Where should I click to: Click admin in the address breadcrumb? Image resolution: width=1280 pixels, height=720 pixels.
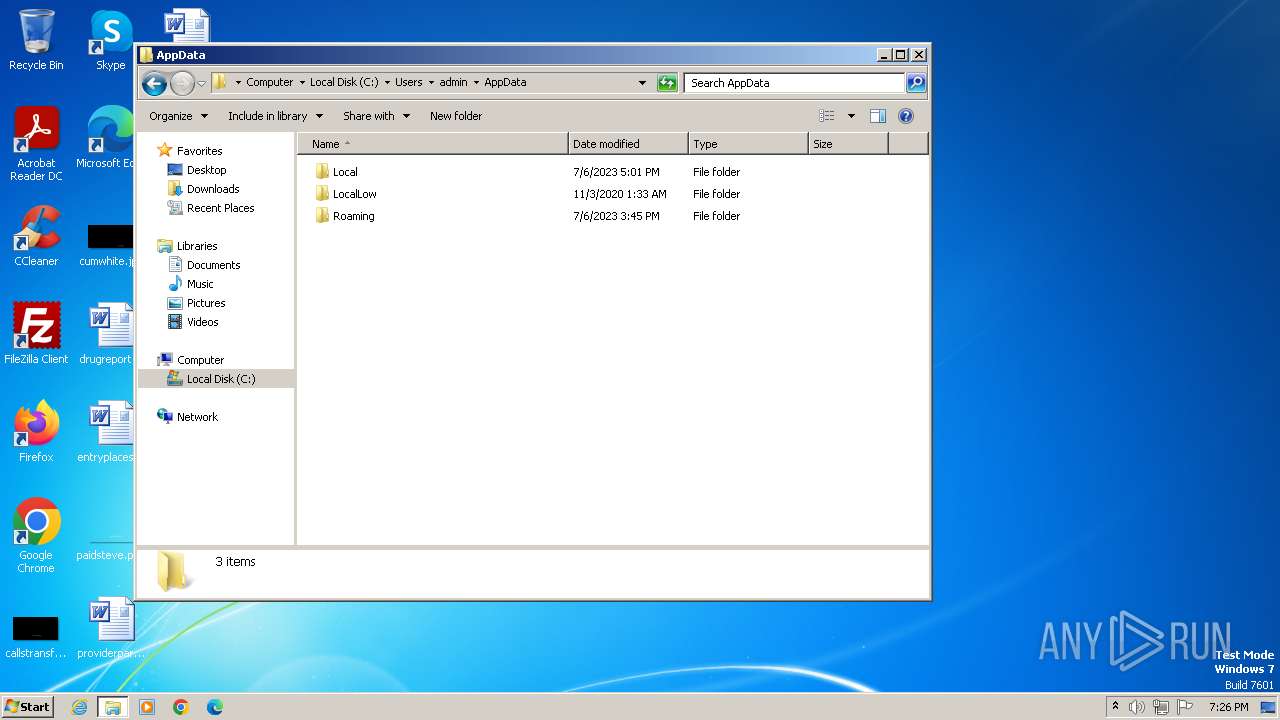click(453, 83)
